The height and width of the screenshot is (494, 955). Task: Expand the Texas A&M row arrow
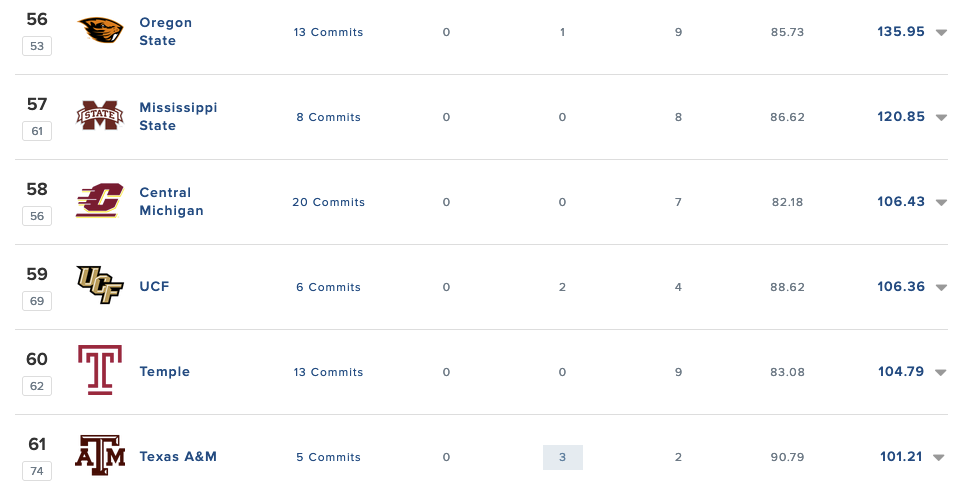click(x=939, y=458)
